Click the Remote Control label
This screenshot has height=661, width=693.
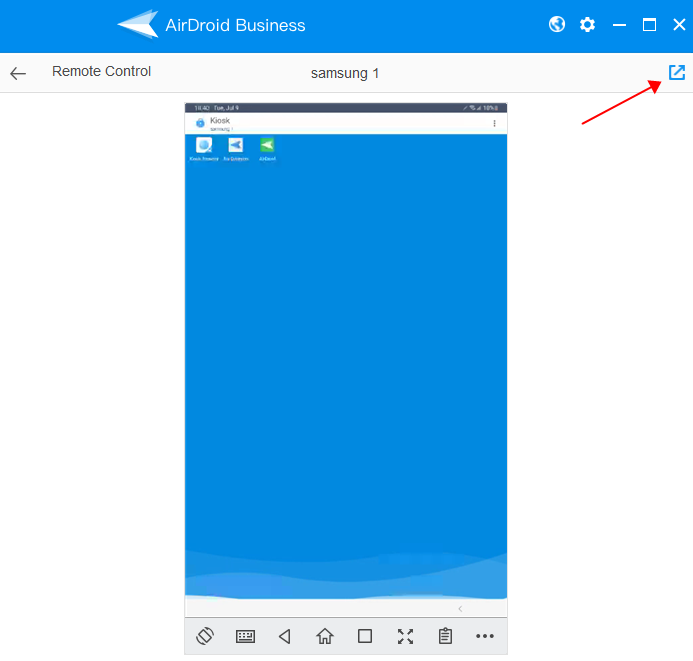[101, 72]
